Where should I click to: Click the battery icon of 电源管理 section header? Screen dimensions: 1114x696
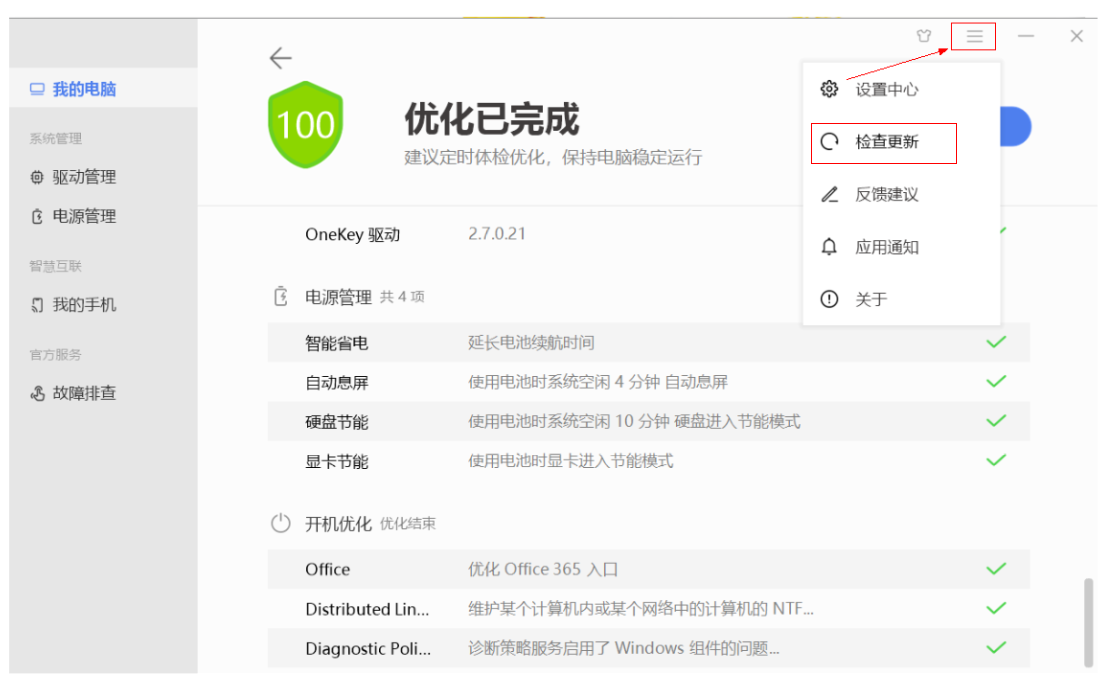click(281, 296)
